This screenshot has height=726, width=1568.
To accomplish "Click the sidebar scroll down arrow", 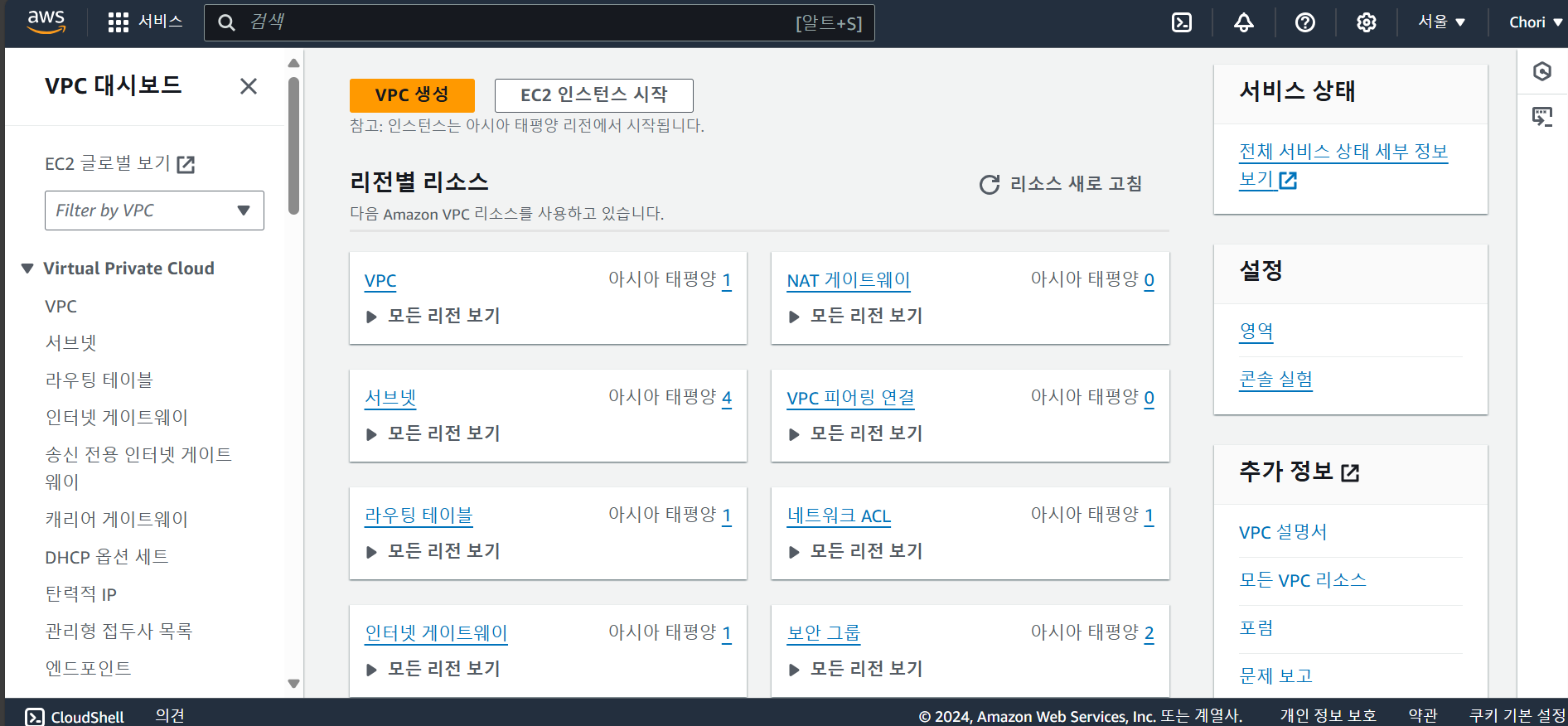I will (293, 684).
